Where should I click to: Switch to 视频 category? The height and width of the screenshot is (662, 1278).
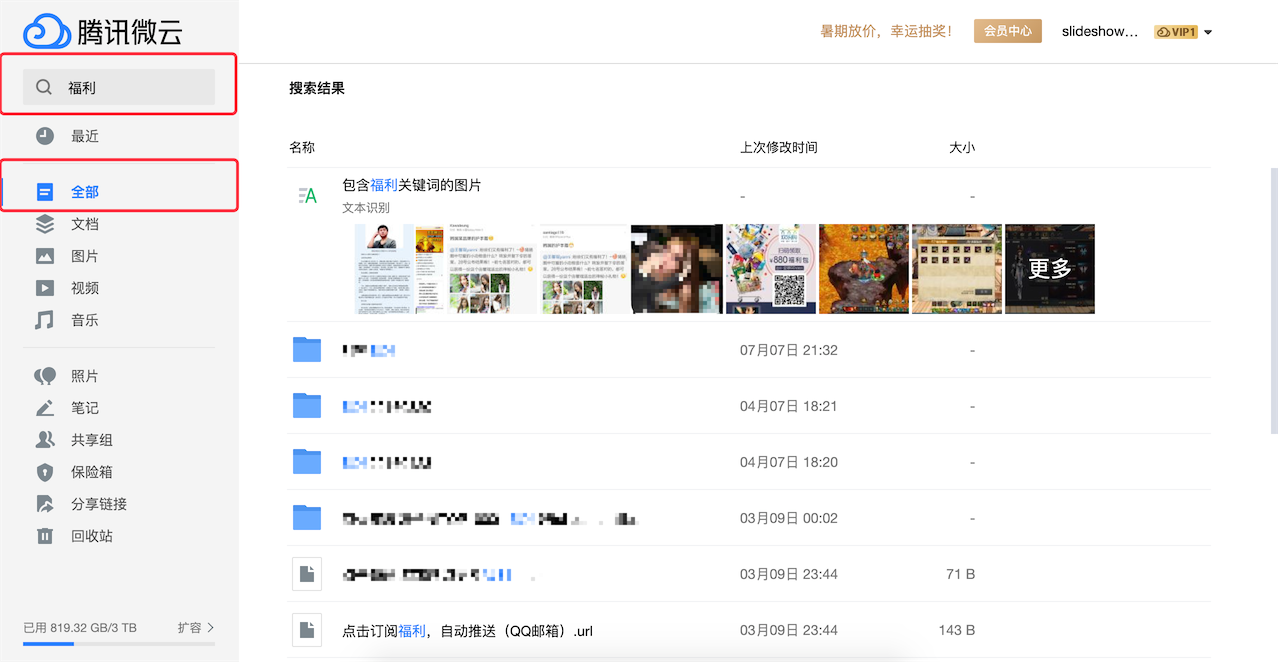pos(85,288)
